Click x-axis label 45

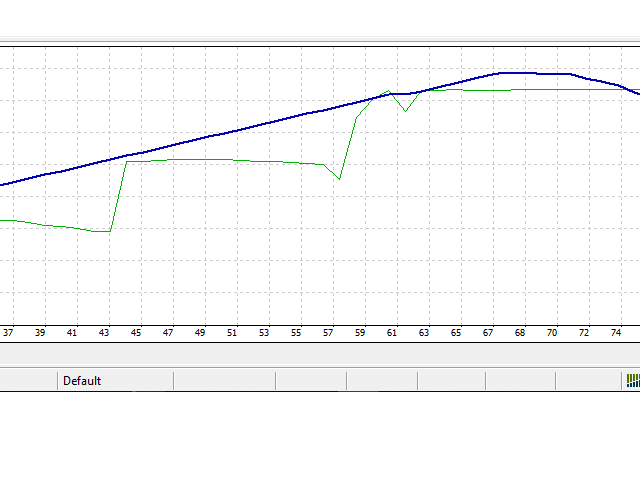point(136,333)
